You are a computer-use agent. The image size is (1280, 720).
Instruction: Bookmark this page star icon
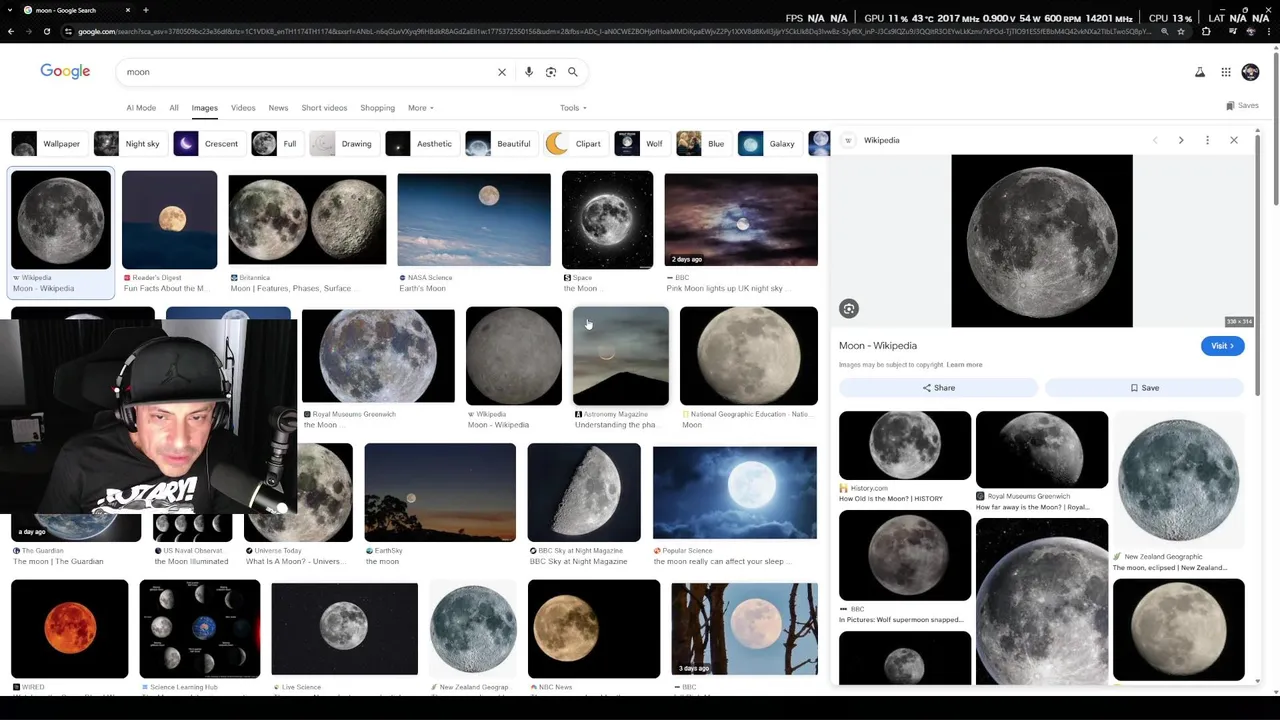[1181, 31]
